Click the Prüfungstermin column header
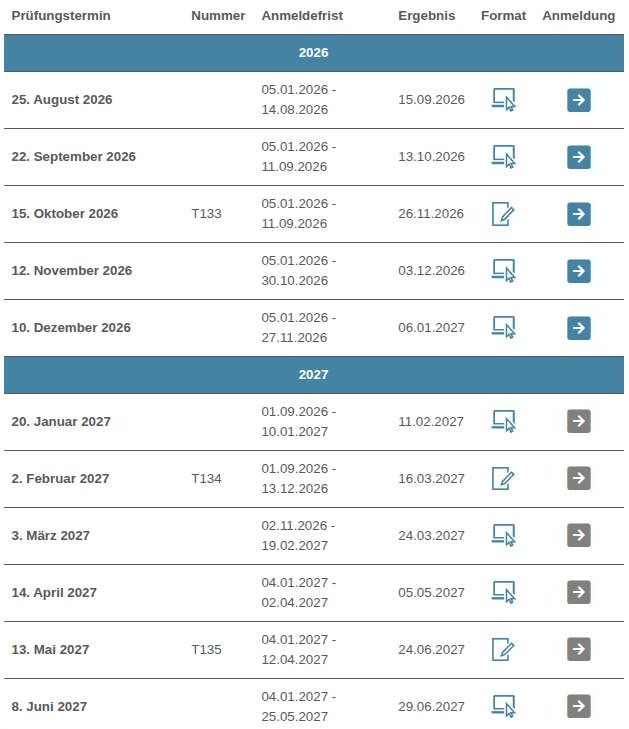The image size is (629, 729). tap(61, 15)
